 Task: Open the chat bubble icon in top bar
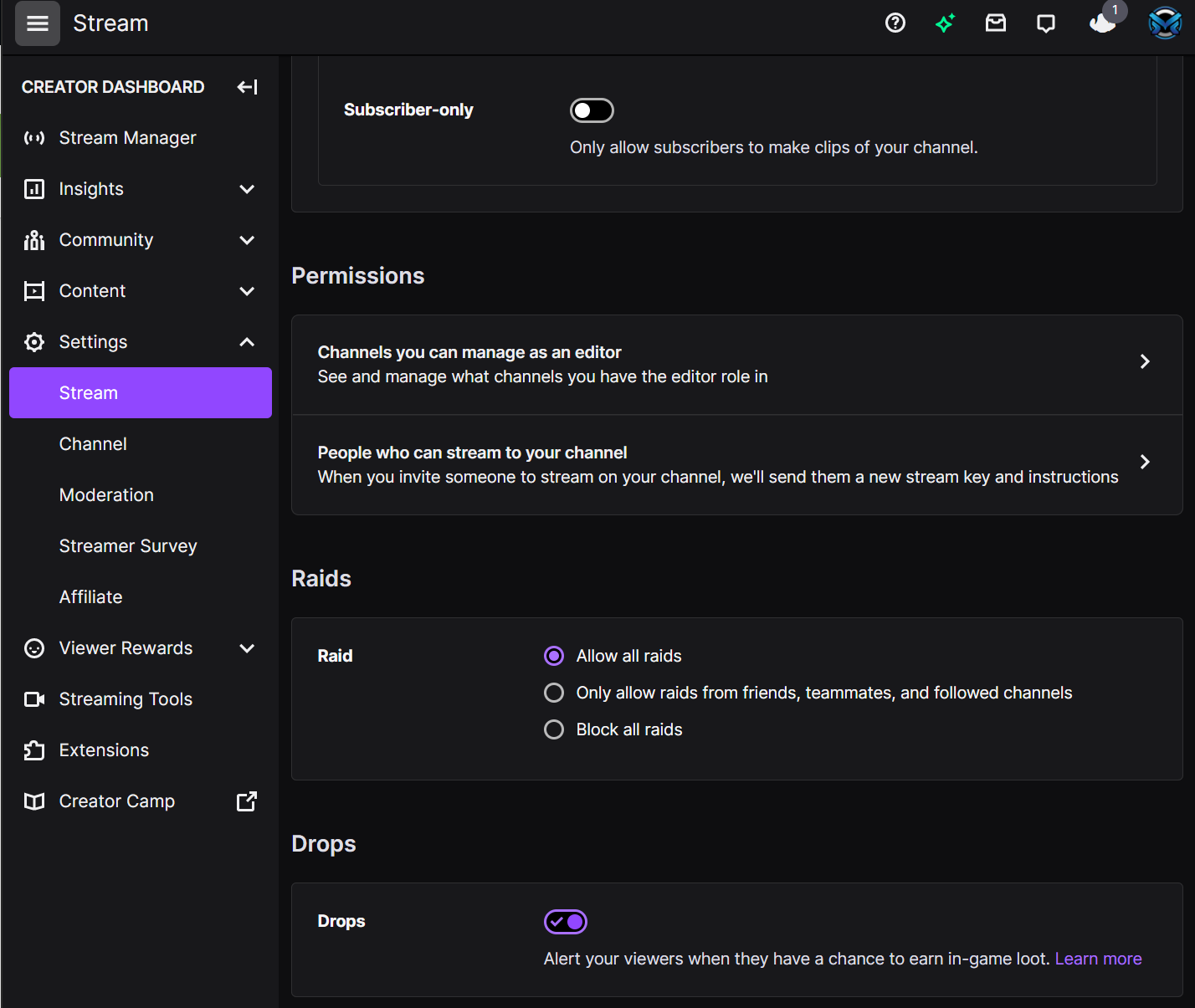tap(1045, 23)
